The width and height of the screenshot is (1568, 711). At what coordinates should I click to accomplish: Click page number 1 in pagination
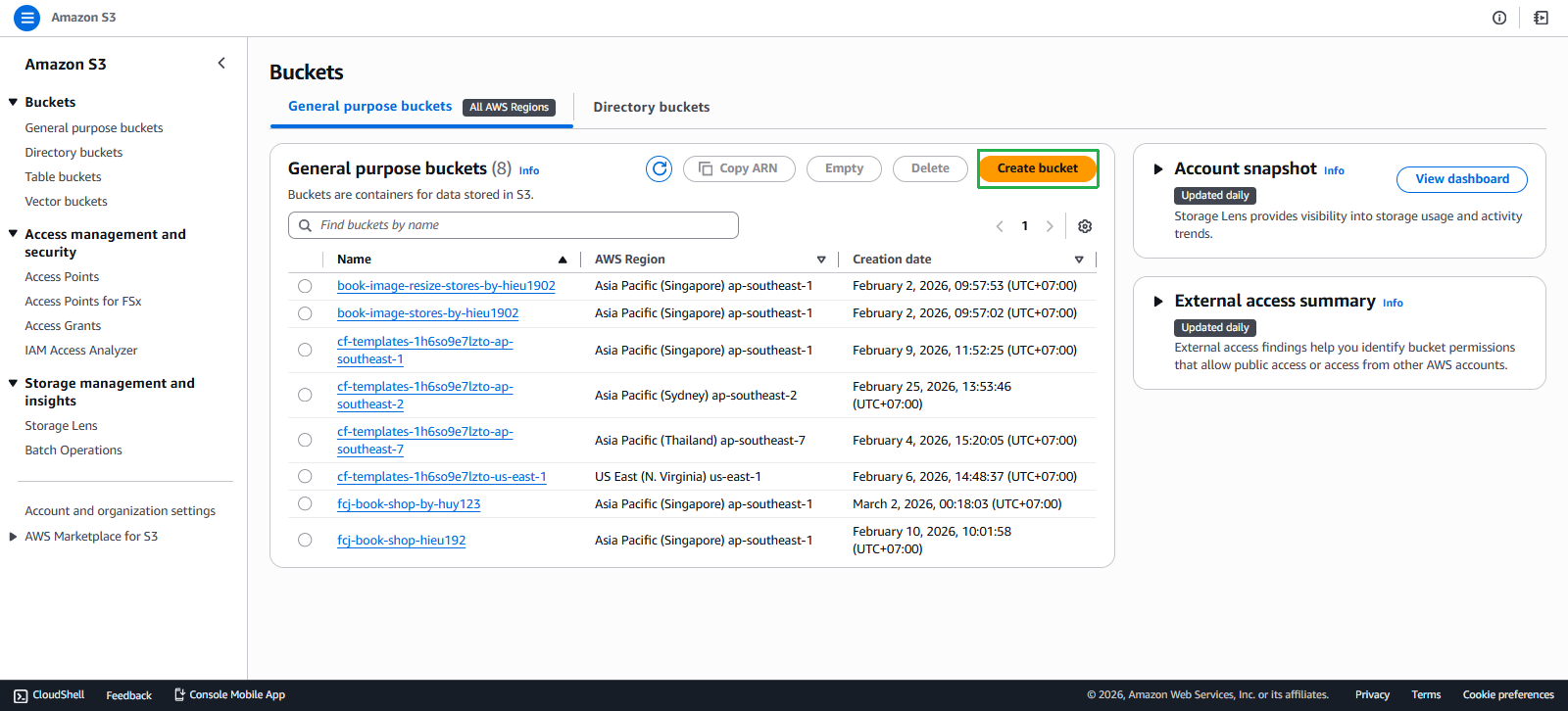pyautogui.click(x=1025, y=226)
